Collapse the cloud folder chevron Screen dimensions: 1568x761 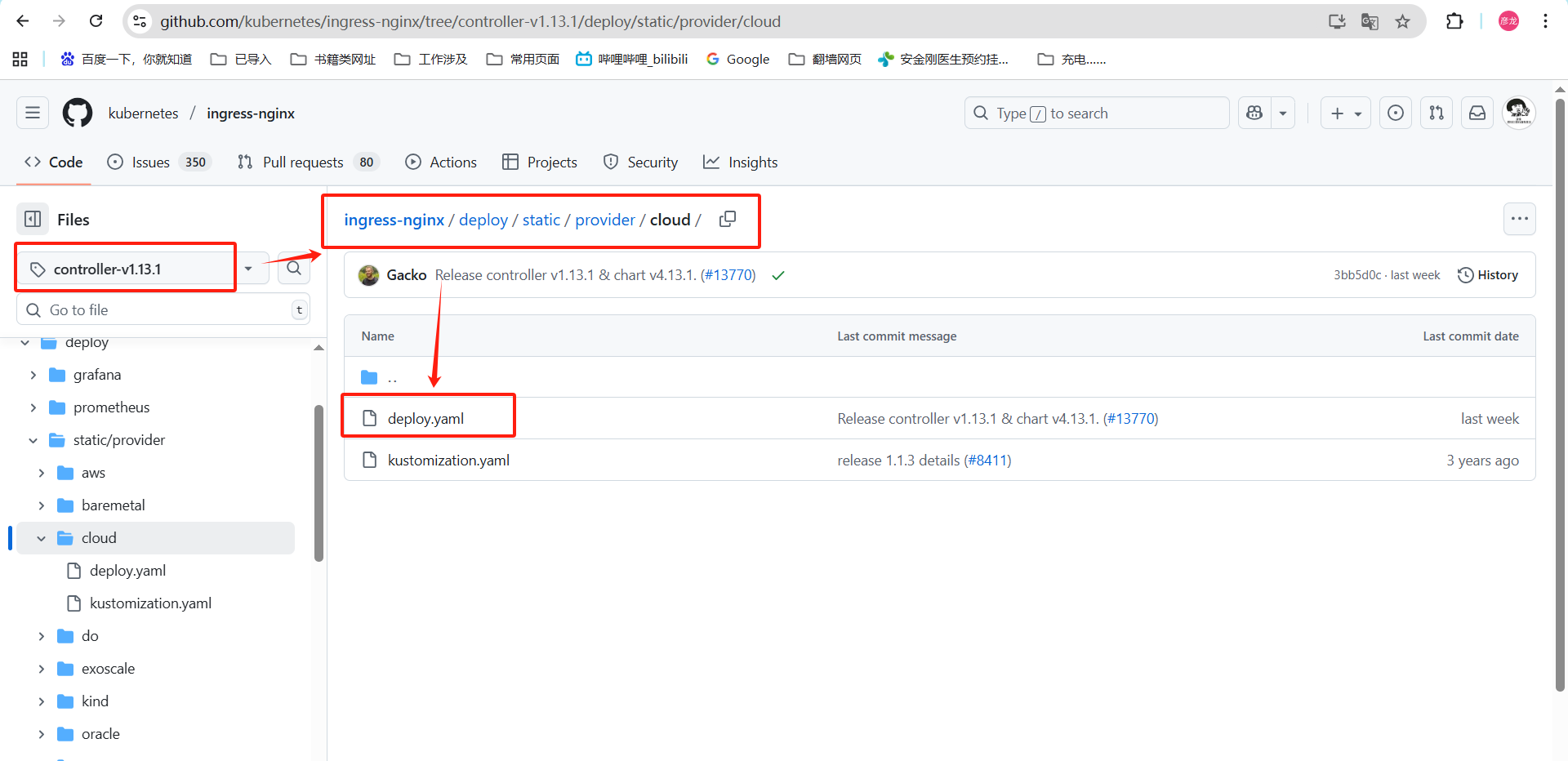(42, 538)
